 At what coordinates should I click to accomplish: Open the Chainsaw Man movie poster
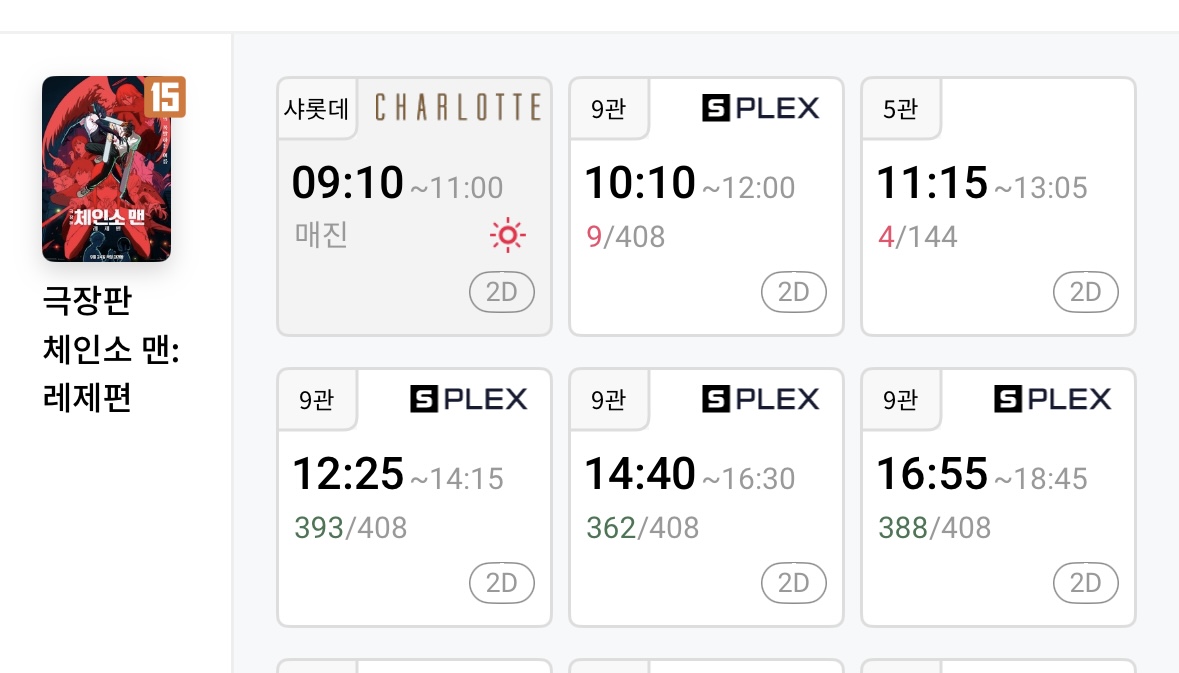pos(106,169)
